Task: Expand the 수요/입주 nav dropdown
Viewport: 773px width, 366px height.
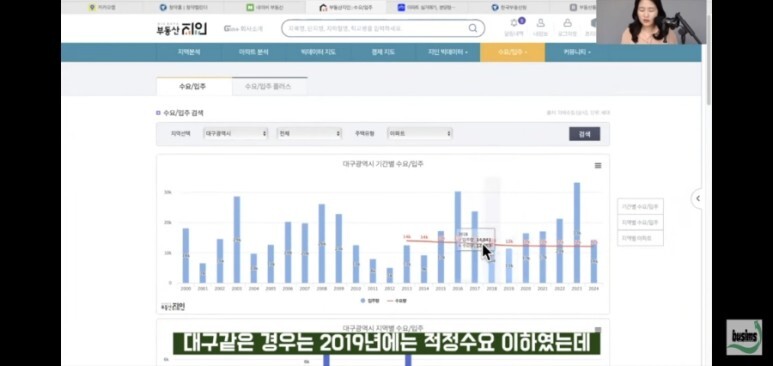Action: point(513,52)
